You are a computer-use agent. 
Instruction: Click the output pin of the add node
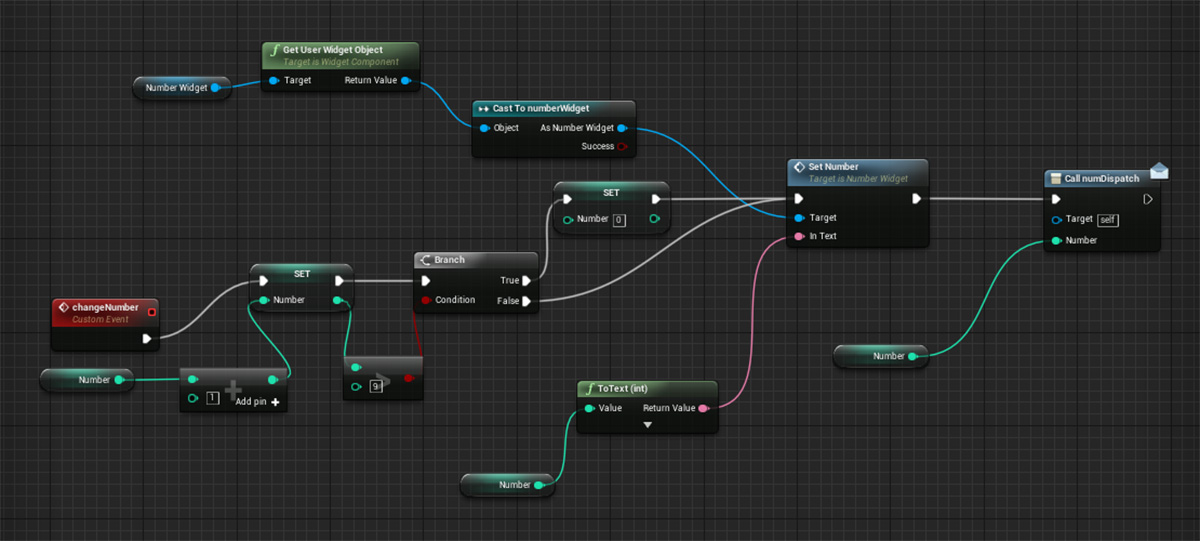pyautogui.click(x=273, y=380)
